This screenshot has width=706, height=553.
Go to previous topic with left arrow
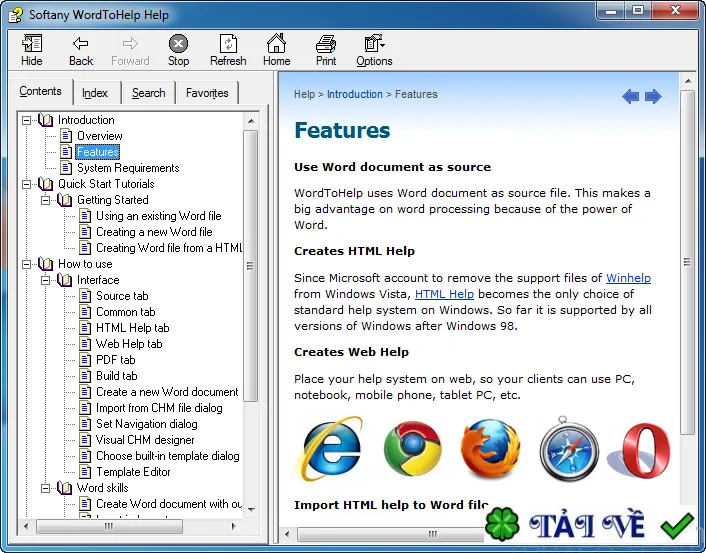(x=630, y=96)
